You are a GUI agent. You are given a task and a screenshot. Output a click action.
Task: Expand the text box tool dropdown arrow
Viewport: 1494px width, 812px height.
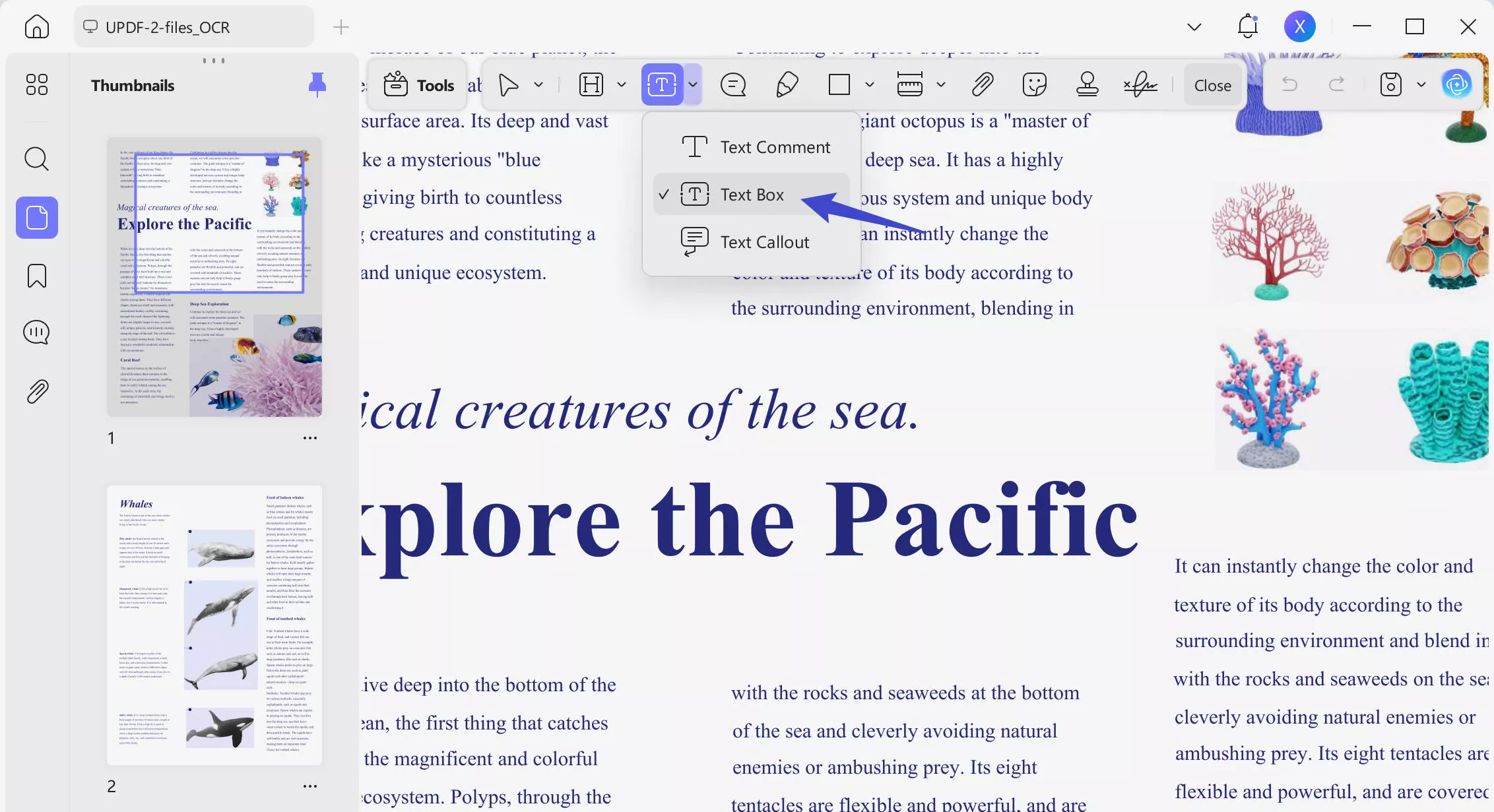click(693, 85)
